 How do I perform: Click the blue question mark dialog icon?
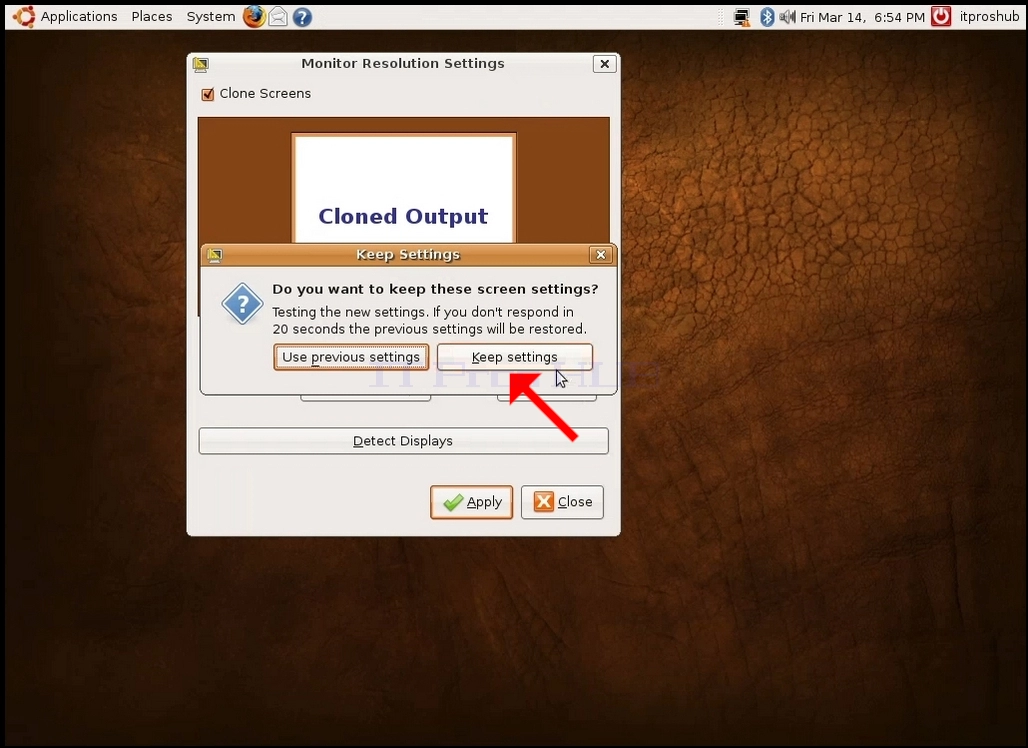point(243,304)
